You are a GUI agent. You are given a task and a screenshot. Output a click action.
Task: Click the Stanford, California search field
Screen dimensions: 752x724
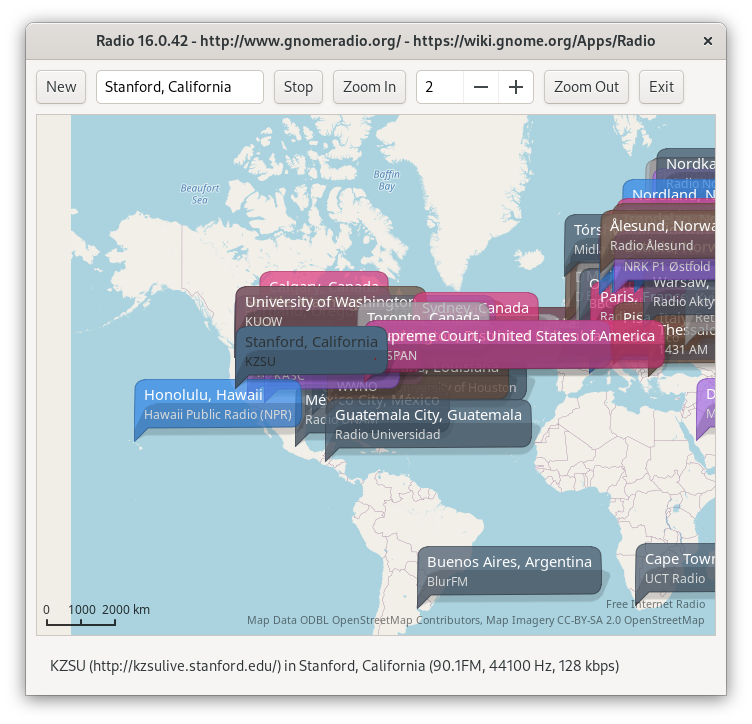point(180,87)
